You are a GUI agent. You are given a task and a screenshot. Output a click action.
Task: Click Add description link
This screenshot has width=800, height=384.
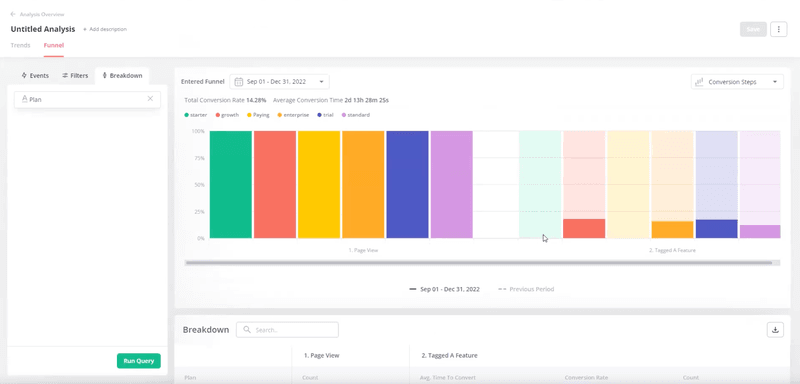105,30
